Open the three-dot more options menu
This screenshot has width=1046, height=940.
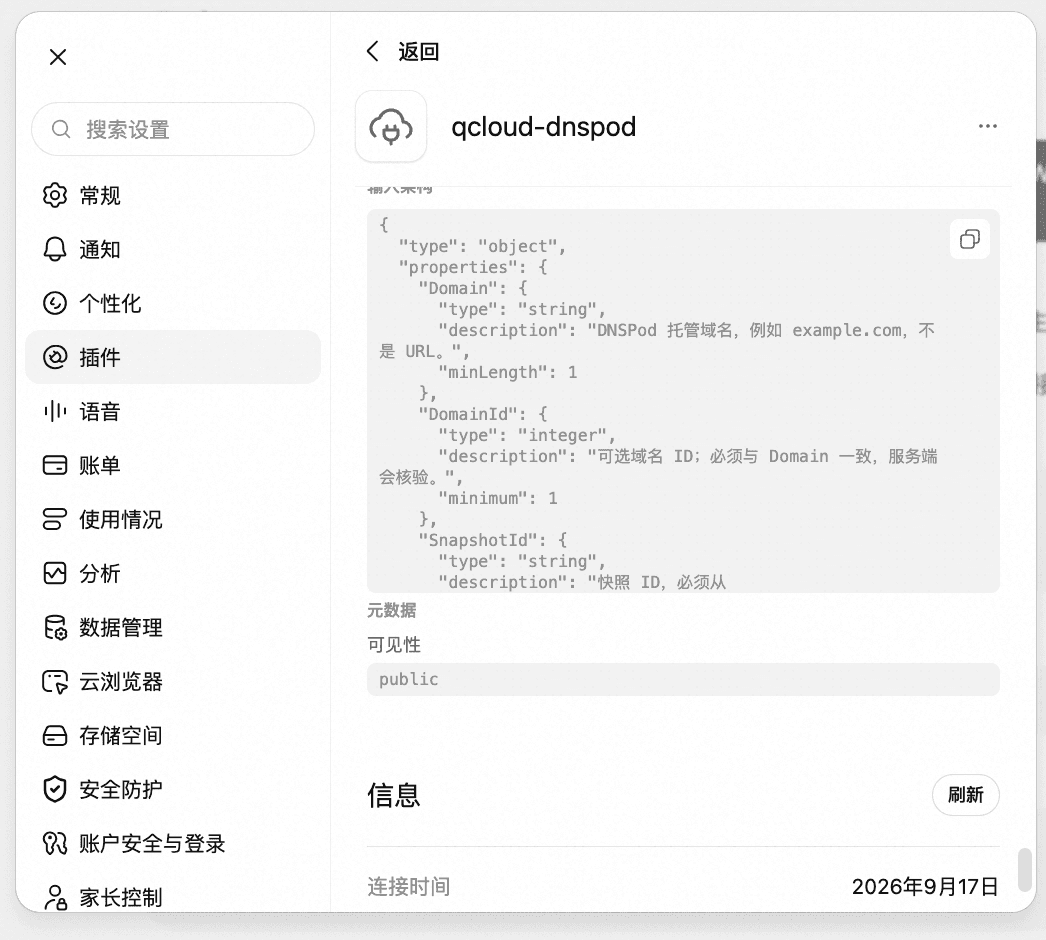[987, 126]
